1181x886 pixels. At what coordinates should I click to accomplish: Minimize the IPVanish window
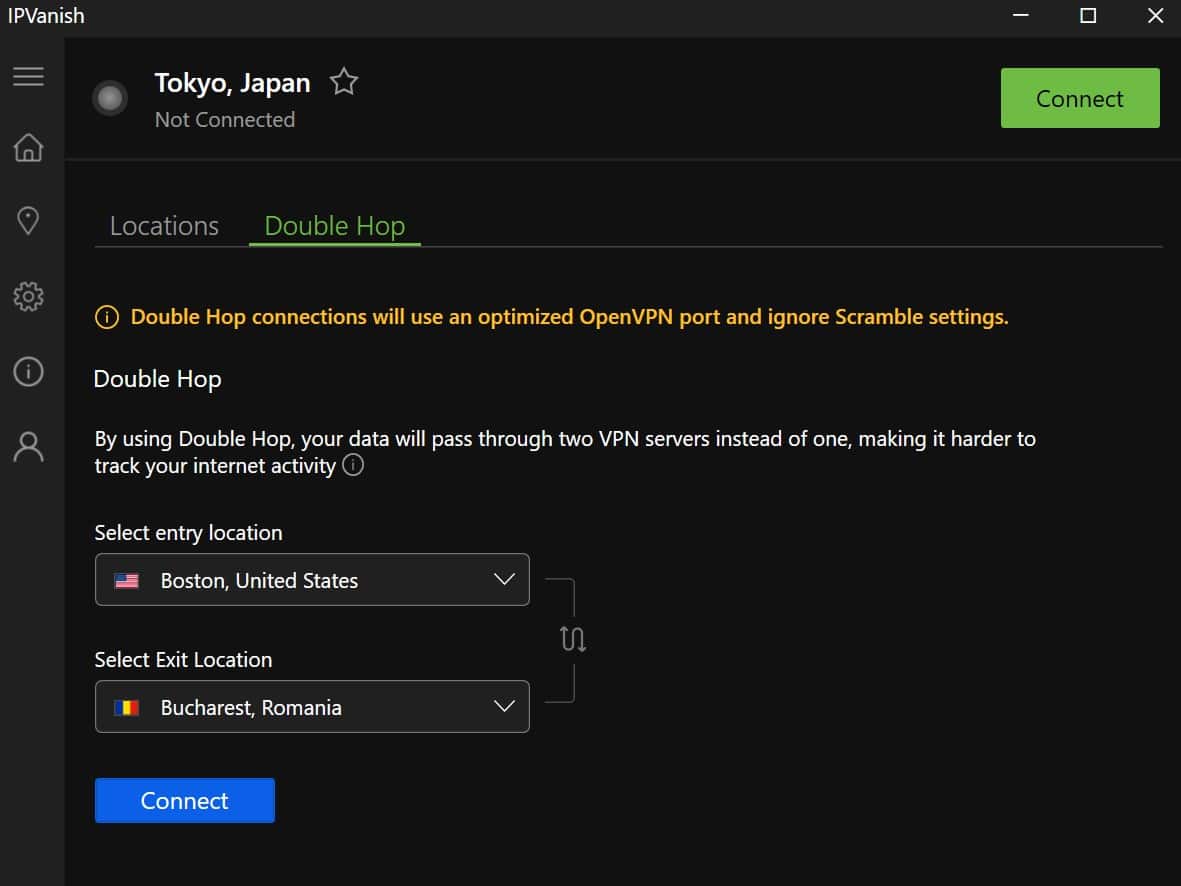pyautogui.click(x=1021, y=15)
